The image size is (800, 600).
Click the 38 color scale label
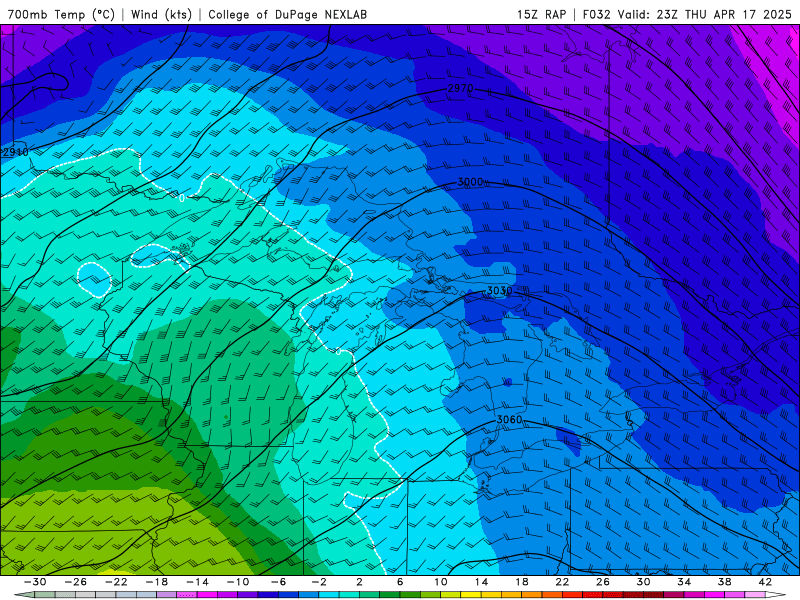point(724,582)
